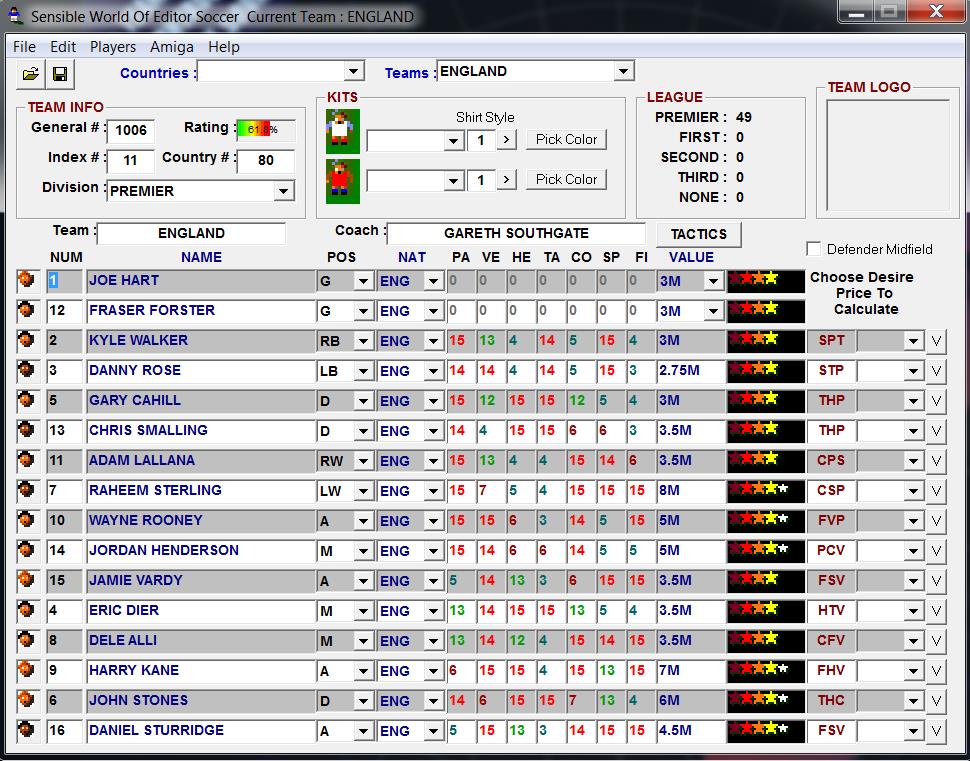Click the Coach name input field
Viewport: 970px width, 761px height.
click(x=516, y=233)
